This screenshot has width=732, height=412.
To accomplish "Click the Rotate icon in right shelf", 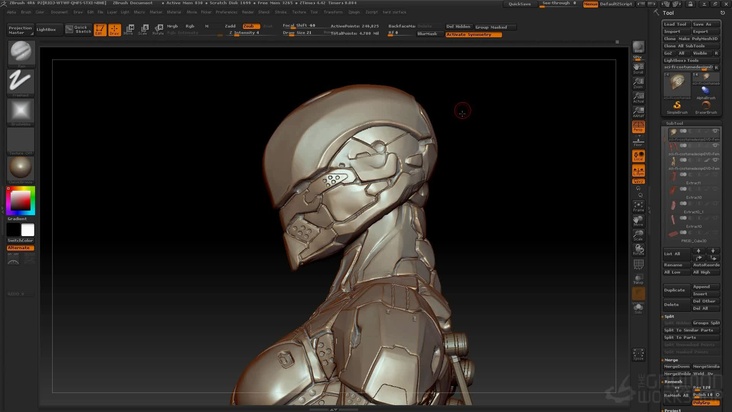I will 638,250.
